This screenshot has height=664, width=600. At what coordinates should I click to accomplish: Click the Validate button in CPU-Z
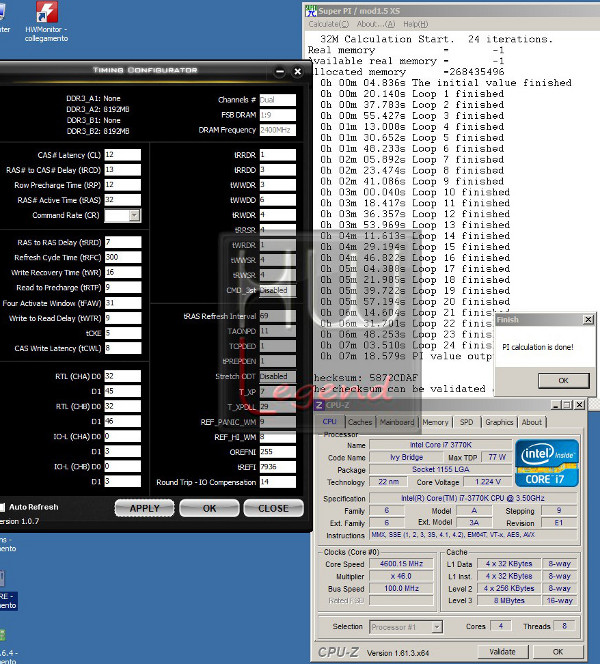[x=503, y=652]
